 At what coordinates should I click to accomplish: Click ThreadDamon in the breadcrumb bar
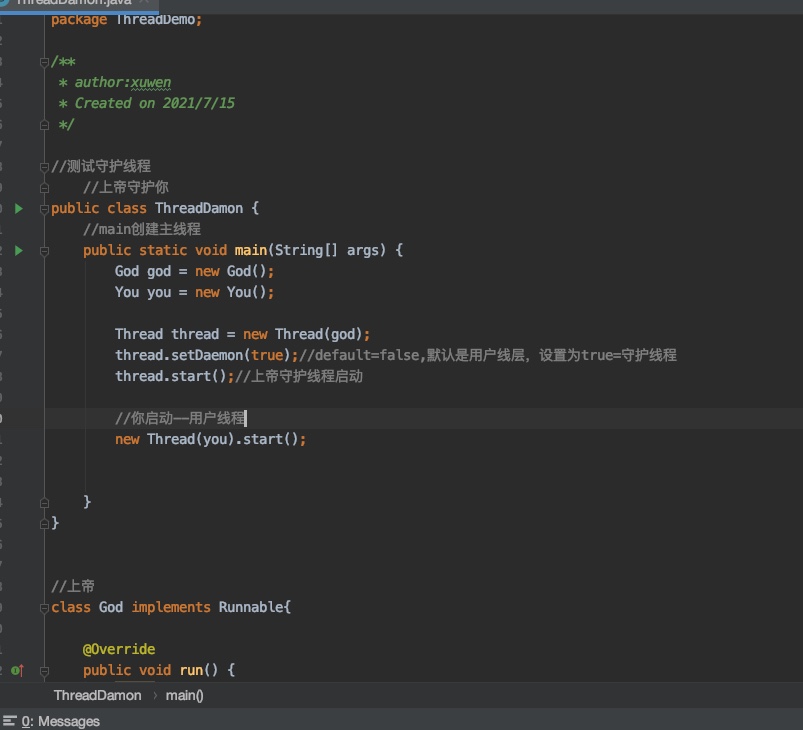point(97,695)
